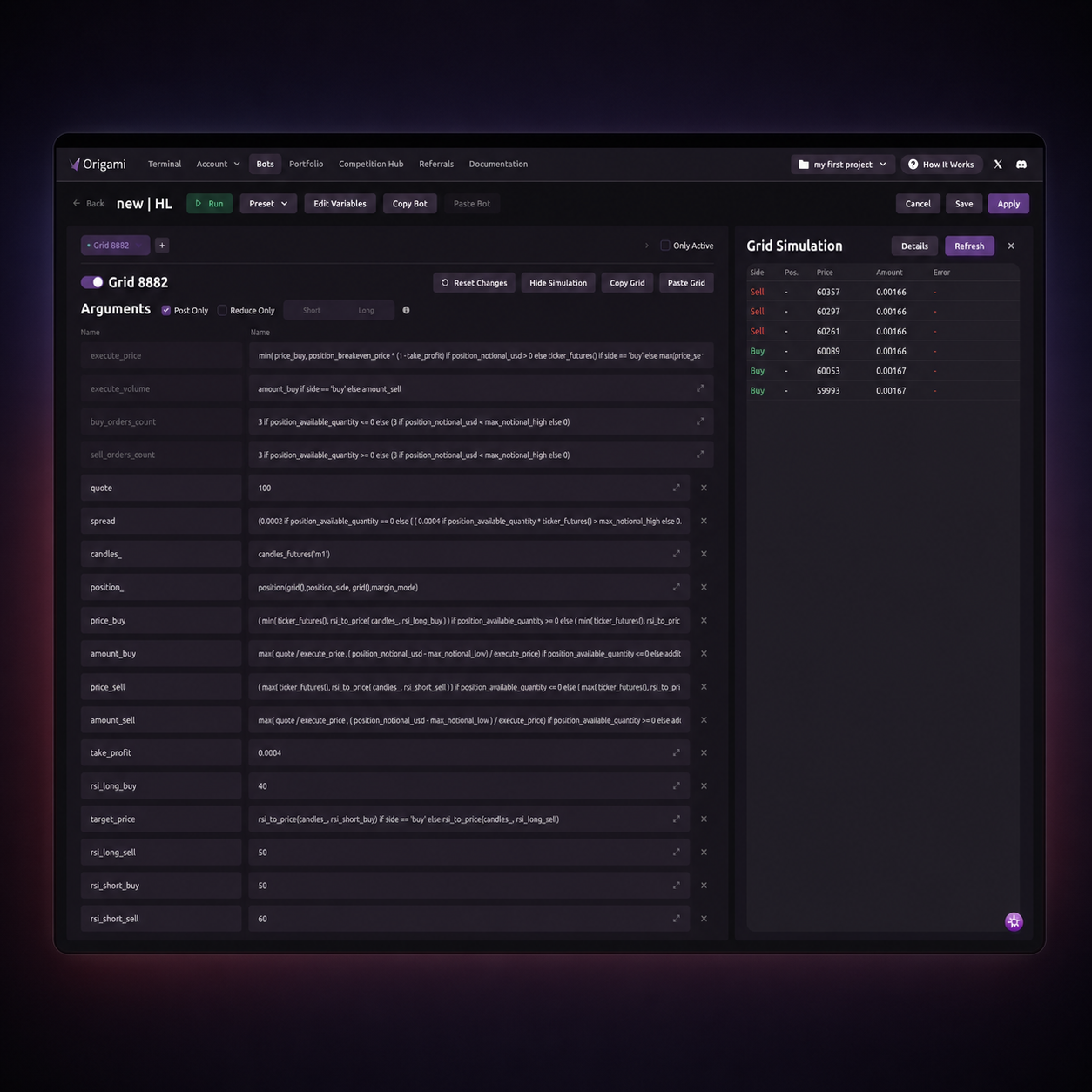Screen dimensions: 1092x1092
Task: Click the Copy Grid button
Action: 627,283
